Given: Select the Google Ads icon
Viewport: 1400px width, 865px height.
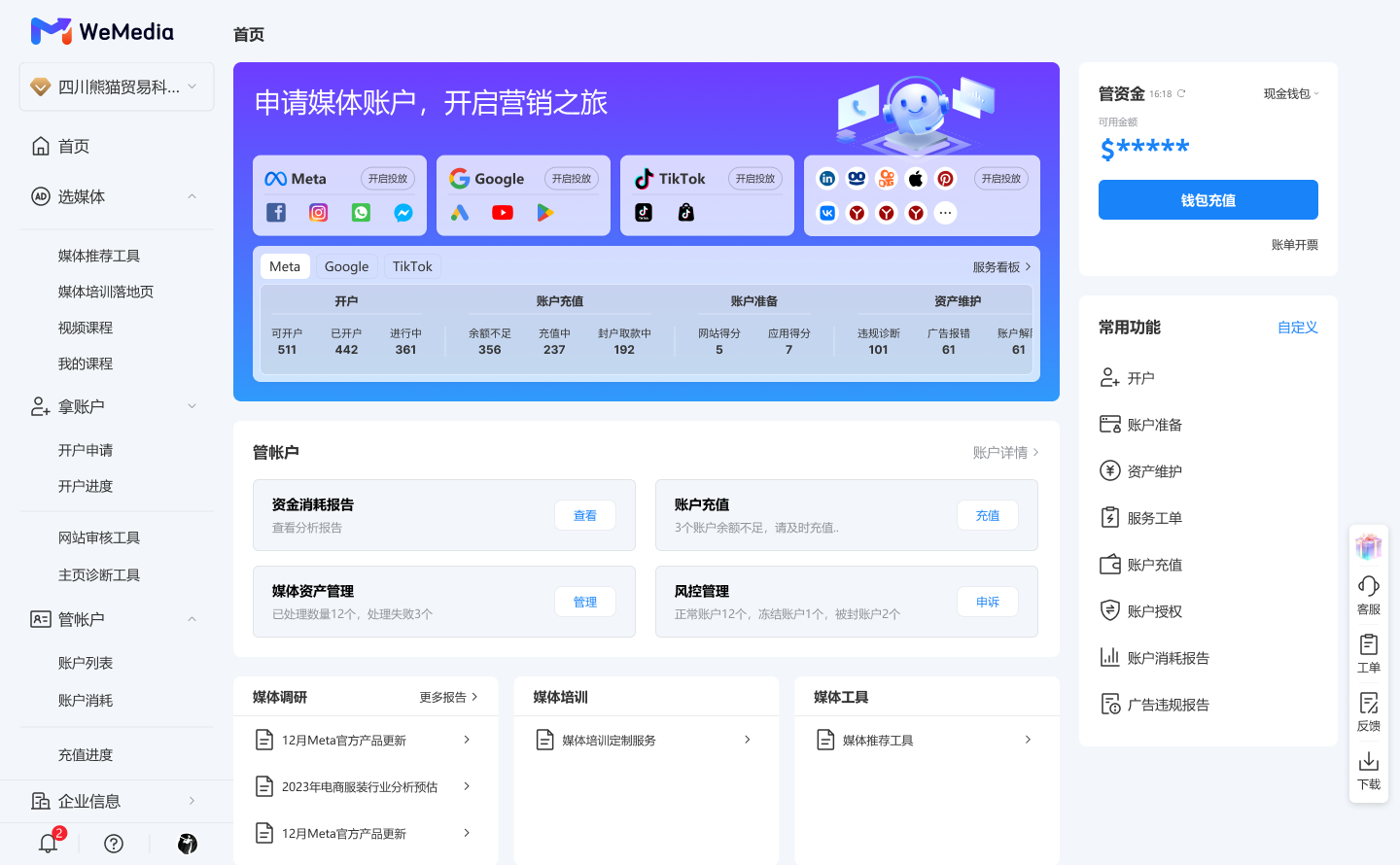Looking at the screenshot, I should [x=460, y=213].
